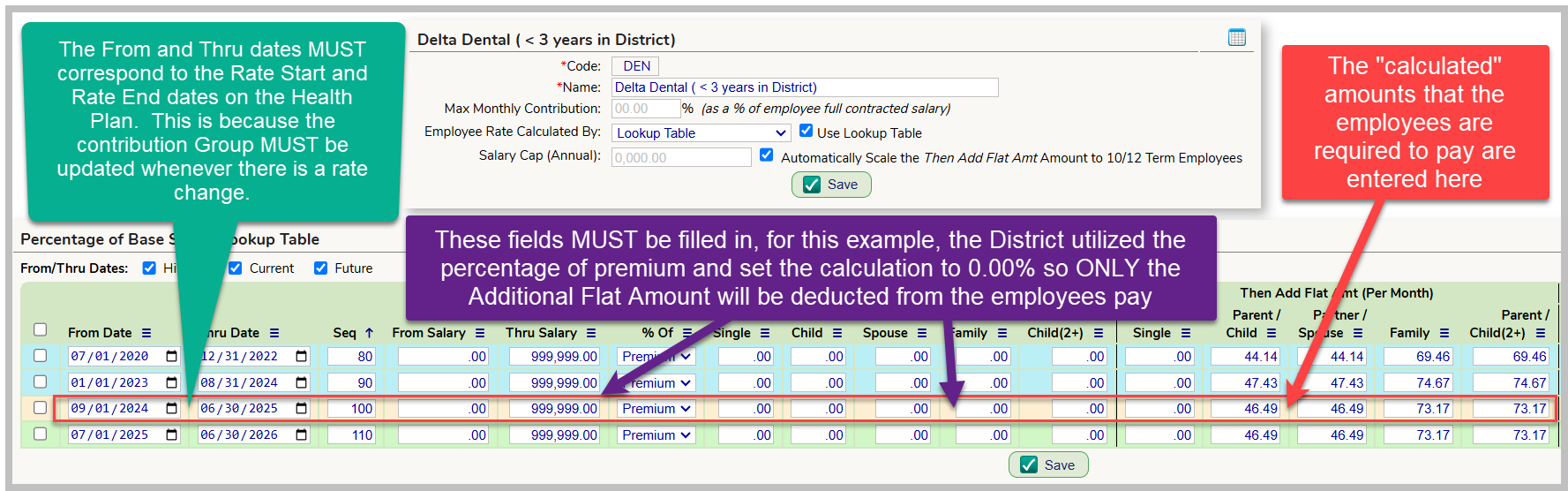1568x491 pixels.
Task: Open % Of dropdown in Seq 90 row
Action: coord(656,382)
